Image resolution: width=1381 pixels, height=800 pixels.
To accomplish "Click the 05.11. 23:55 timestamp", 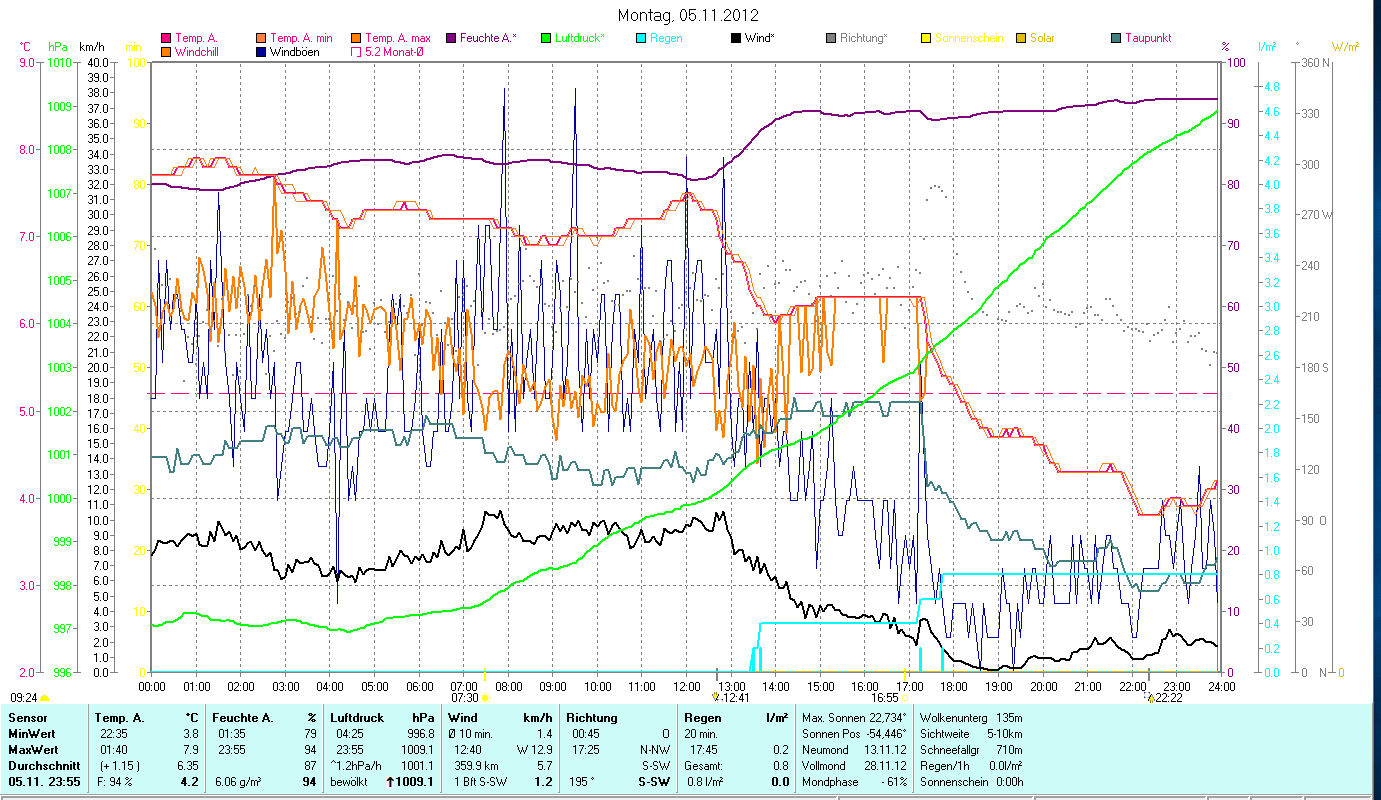I will pos(45,782).
